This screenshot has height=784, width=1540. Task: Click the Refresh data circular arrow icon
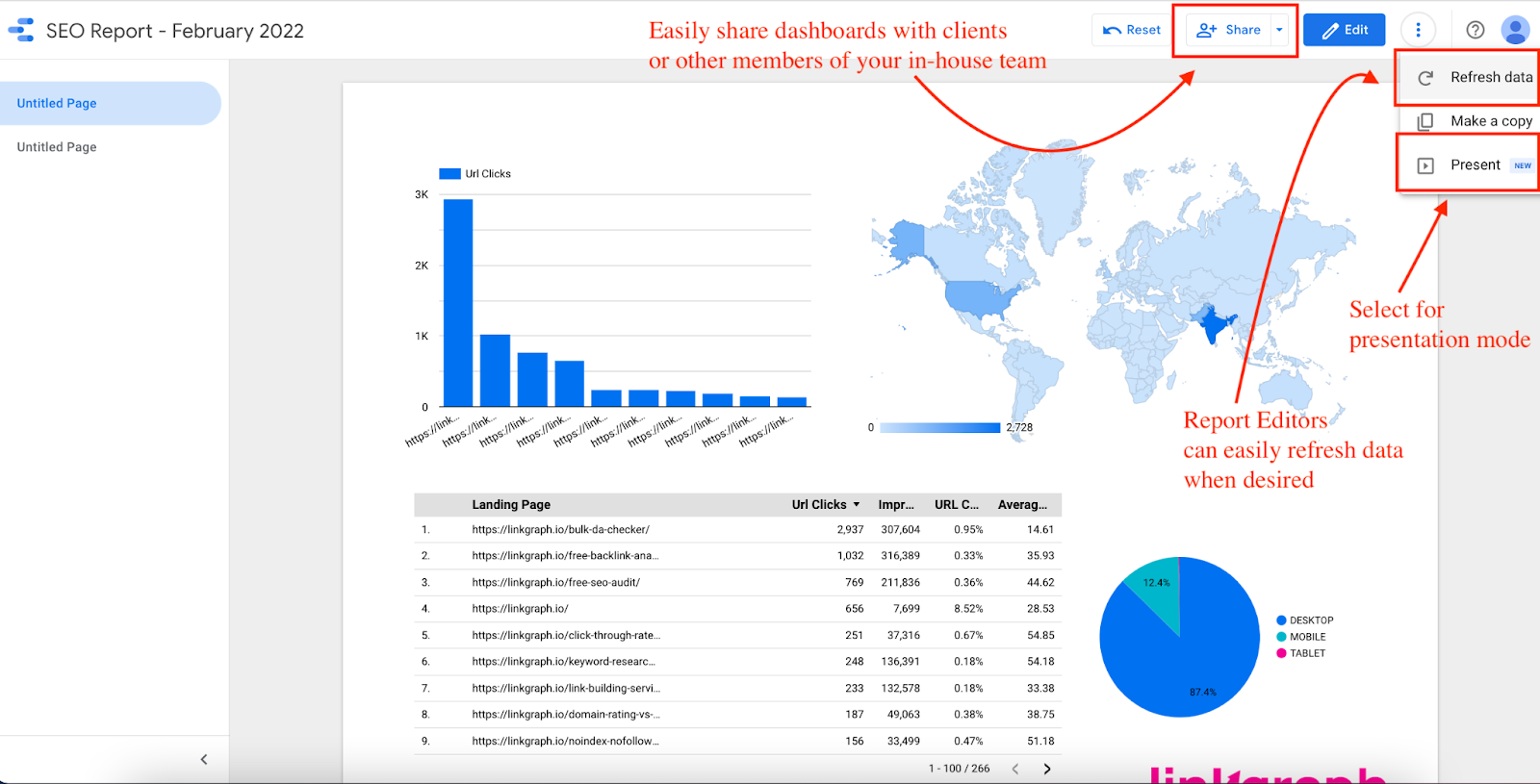[1425, 78]
